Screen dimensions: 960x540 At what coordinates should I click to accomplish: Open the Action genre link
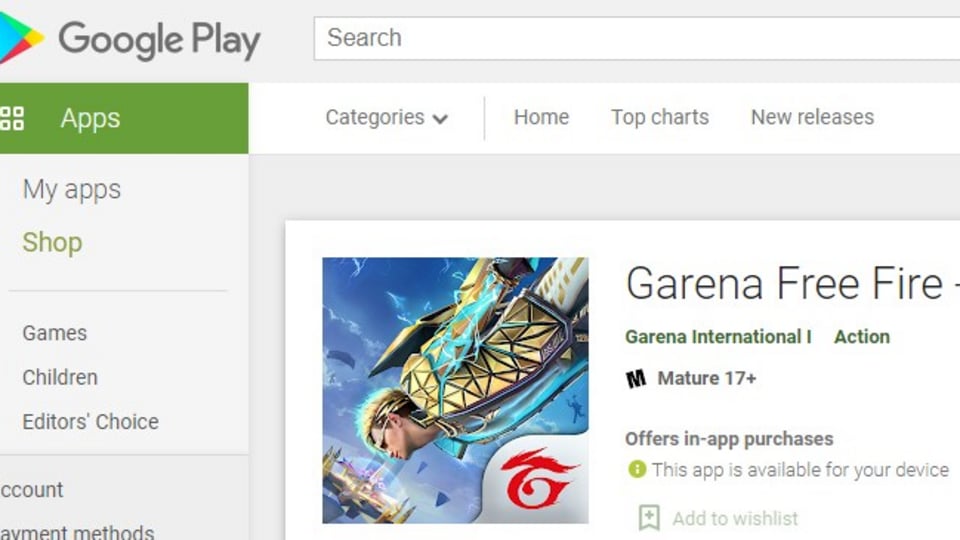(x=862, y=337)
